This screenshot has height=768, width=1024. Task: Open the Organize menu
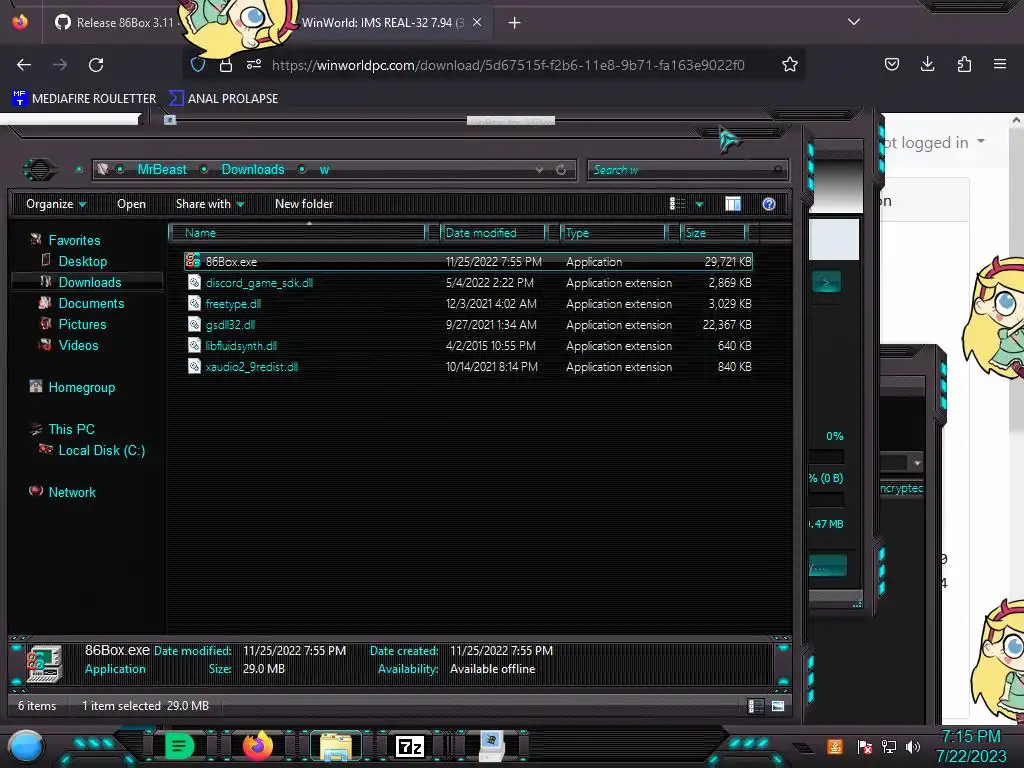[x=56, y=204]
